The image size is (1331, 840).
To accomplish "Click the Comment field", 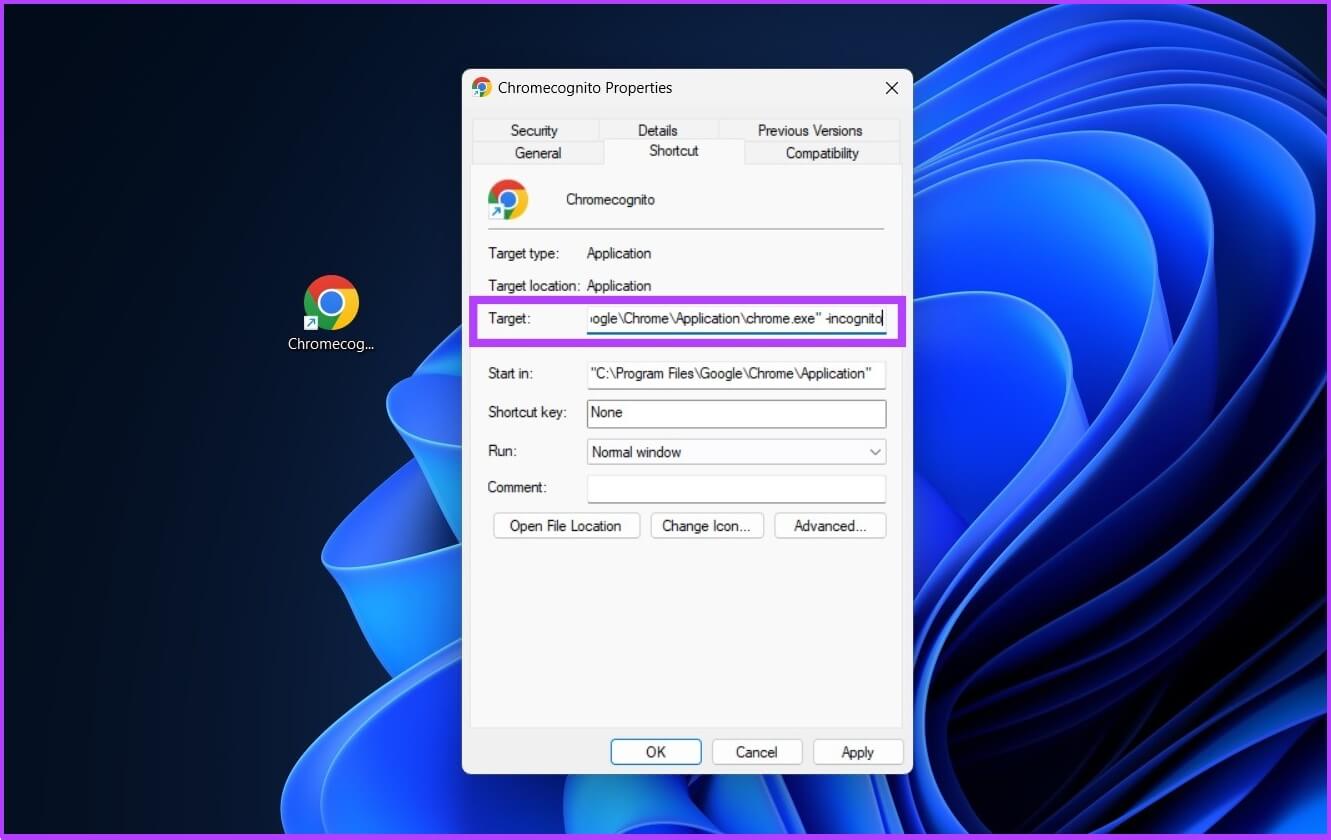I will coord(736,488).
